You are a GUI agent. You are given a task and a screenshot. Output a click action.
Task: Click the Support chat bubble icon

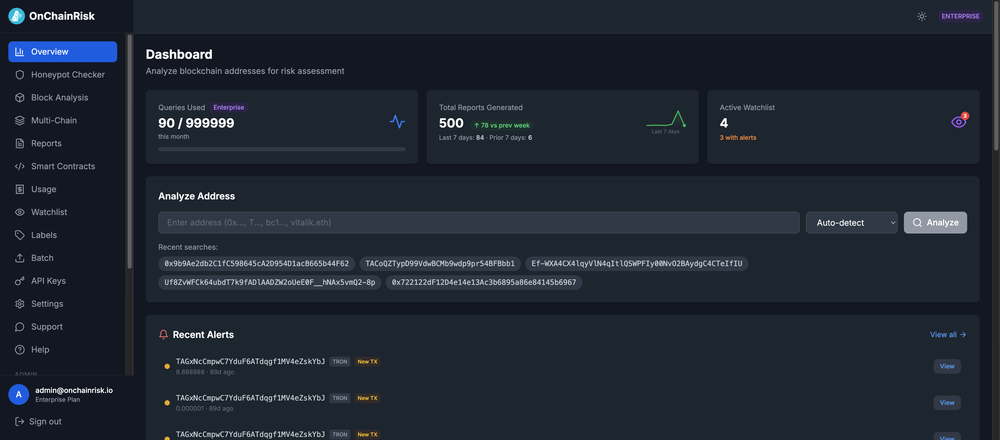click(20, 327)
